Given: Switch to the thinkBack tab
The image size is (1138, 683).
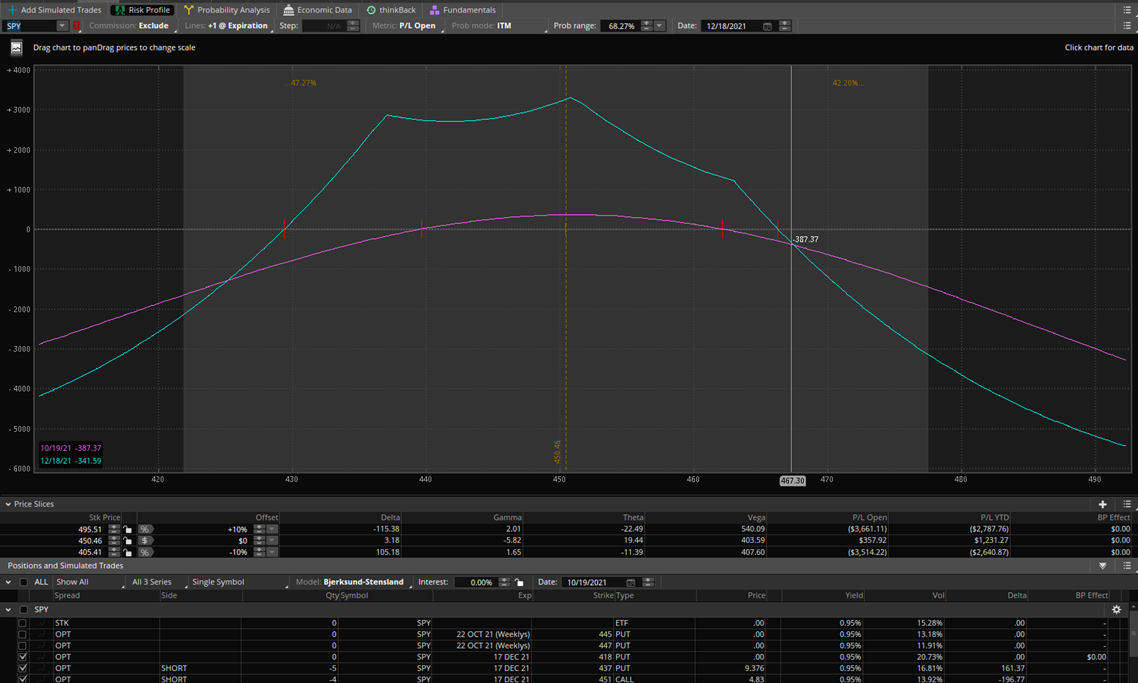Looking at the screenshot, I should point(390,10).
